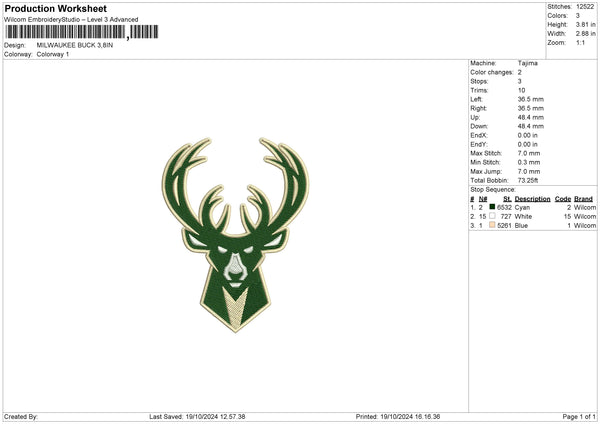Click the 'Up:' measurement label
This screenshot has width=600, height=424.
475,117
